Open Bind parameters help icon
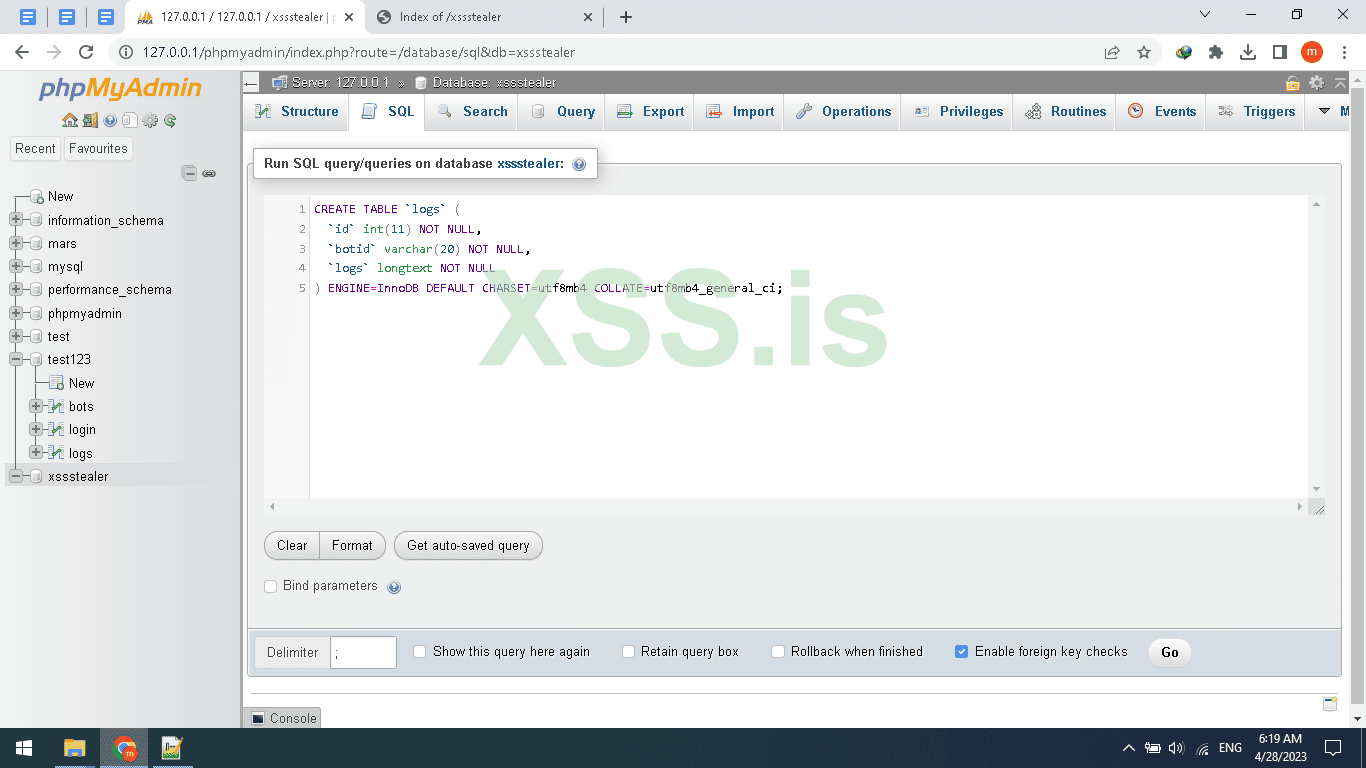 pos(394,587)
